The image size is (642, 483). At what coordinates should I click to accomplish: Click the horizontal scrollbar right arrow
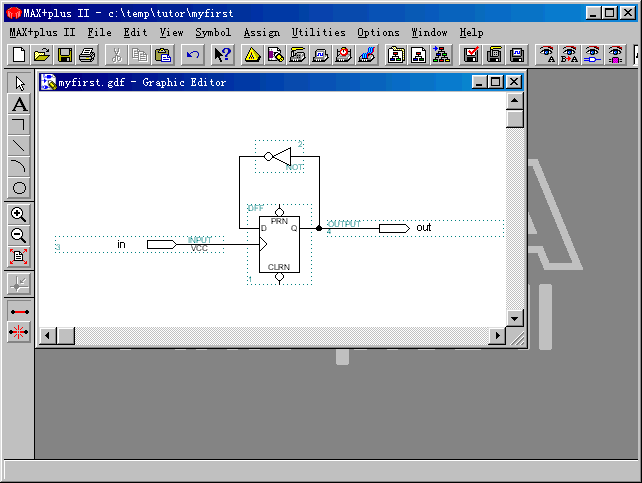point(497,336)
